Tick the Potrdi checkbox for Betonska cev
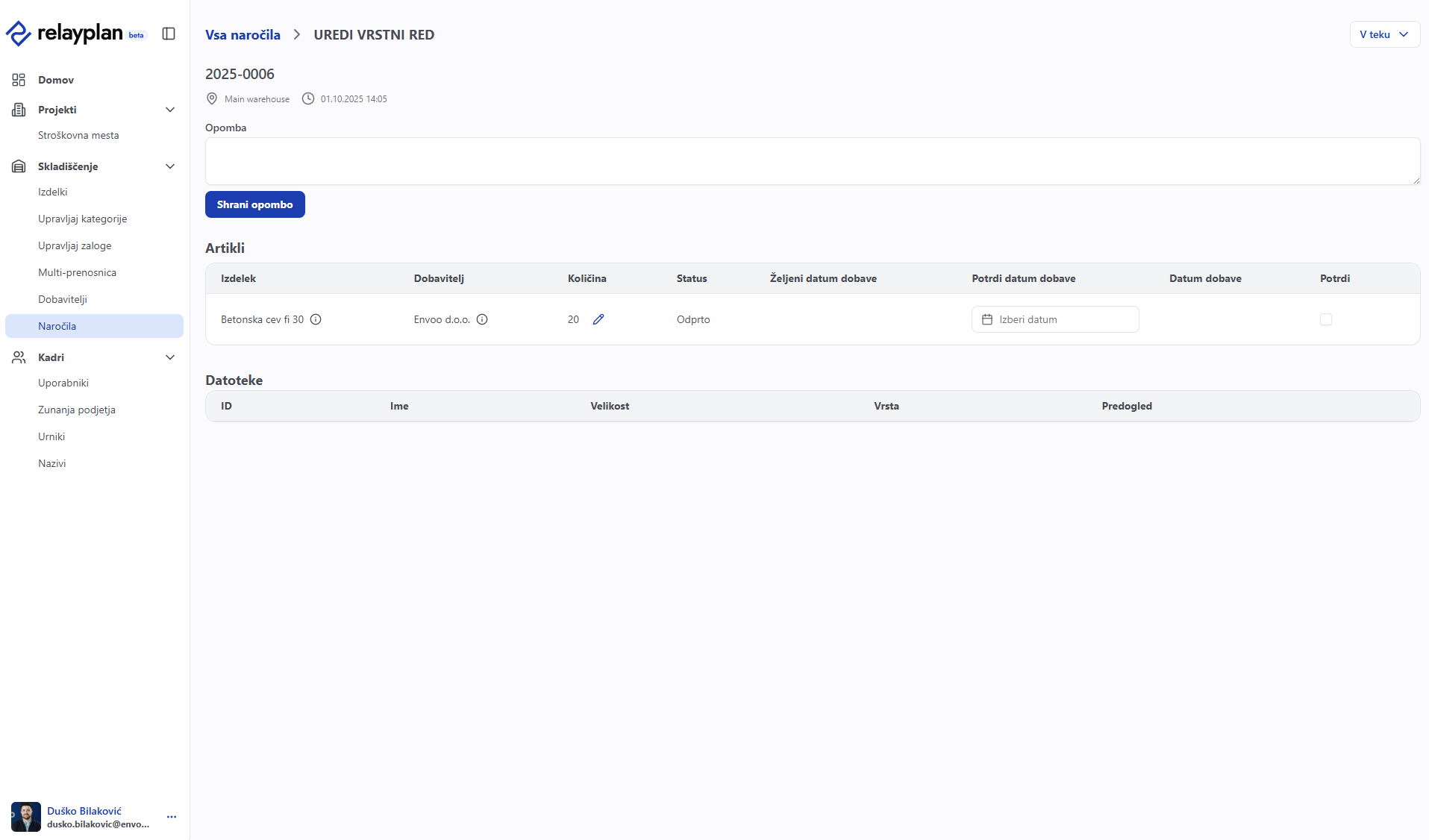 (1326, 319)
